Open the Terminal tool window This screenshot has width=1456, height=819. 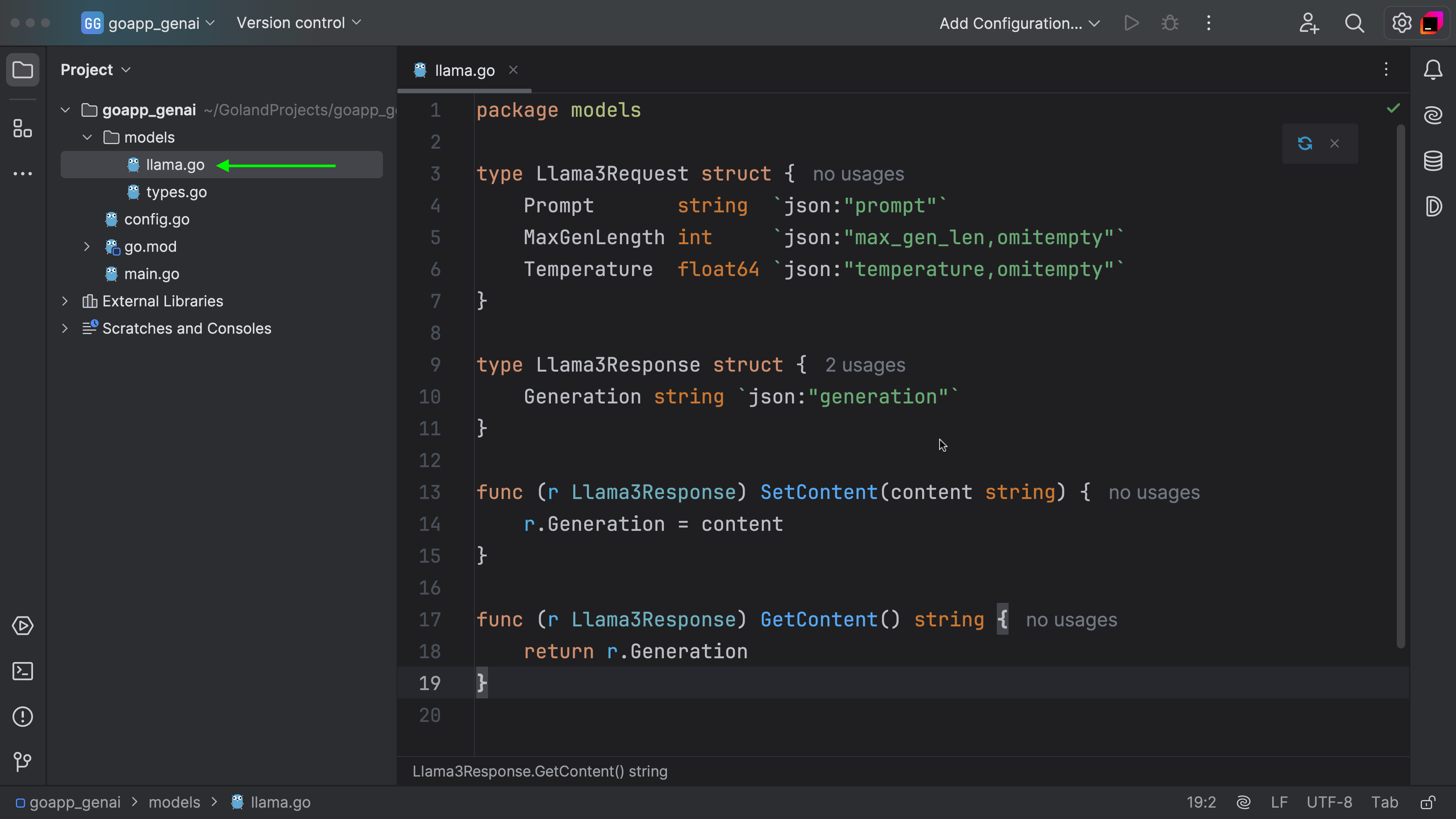tap(23, 671)
